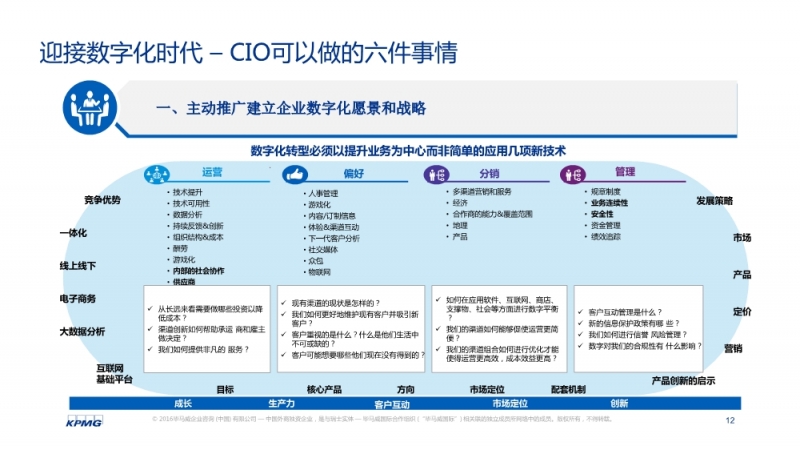Click the bullet 技术可用性
This screenshot has width=800, height=450.
click(x=191, y=203)
